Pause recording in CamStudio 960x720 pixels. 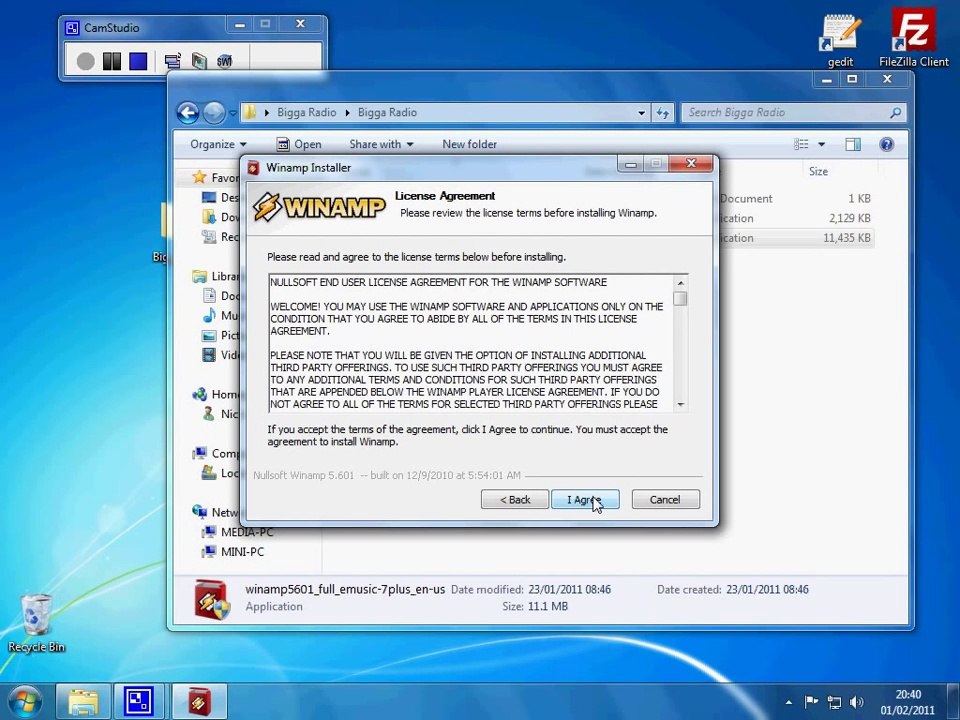pyautogui.click(x=112, y=61)
